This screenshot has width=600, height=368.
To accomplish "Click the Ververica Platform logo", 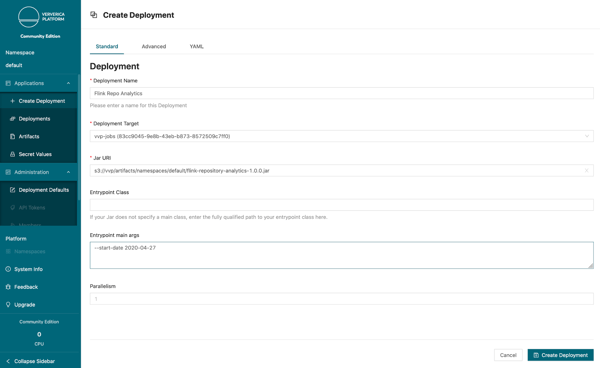I will click(x=40, y=17).
